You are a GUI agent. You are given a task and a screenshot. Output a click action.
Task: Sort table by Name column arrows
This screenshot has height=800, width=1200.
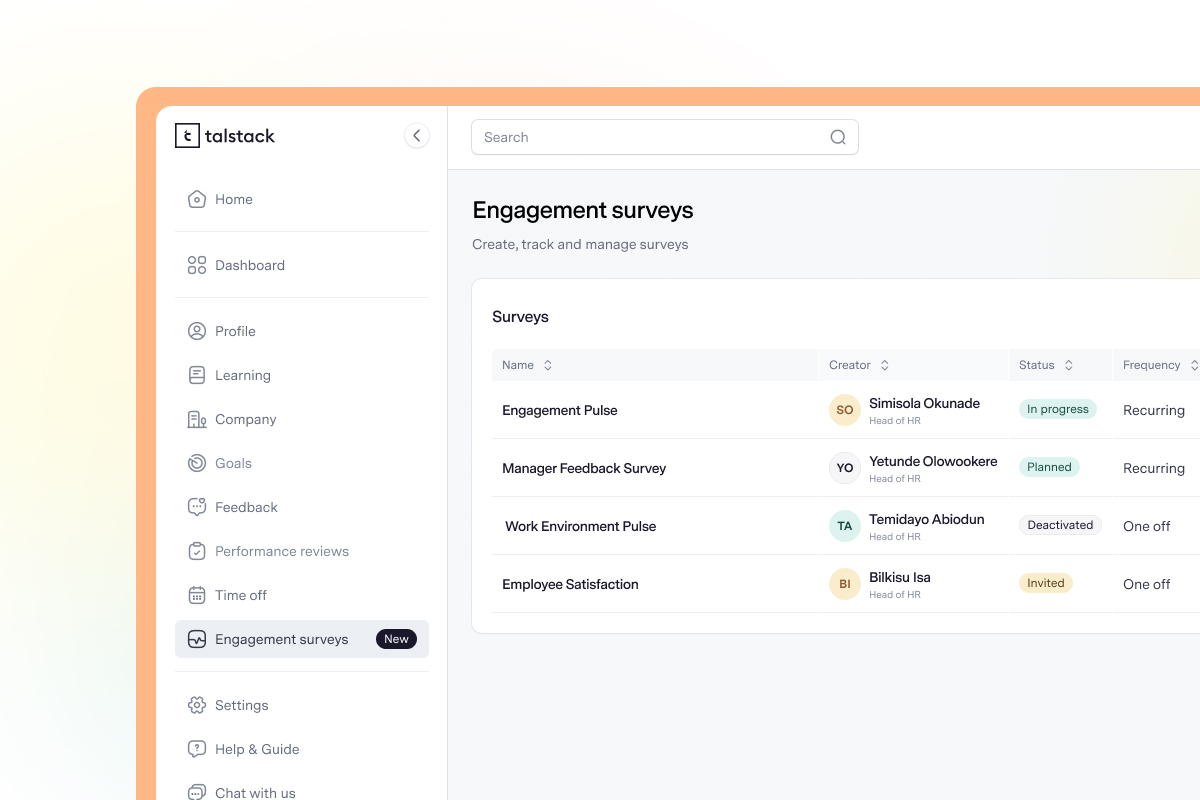[547, 365]
